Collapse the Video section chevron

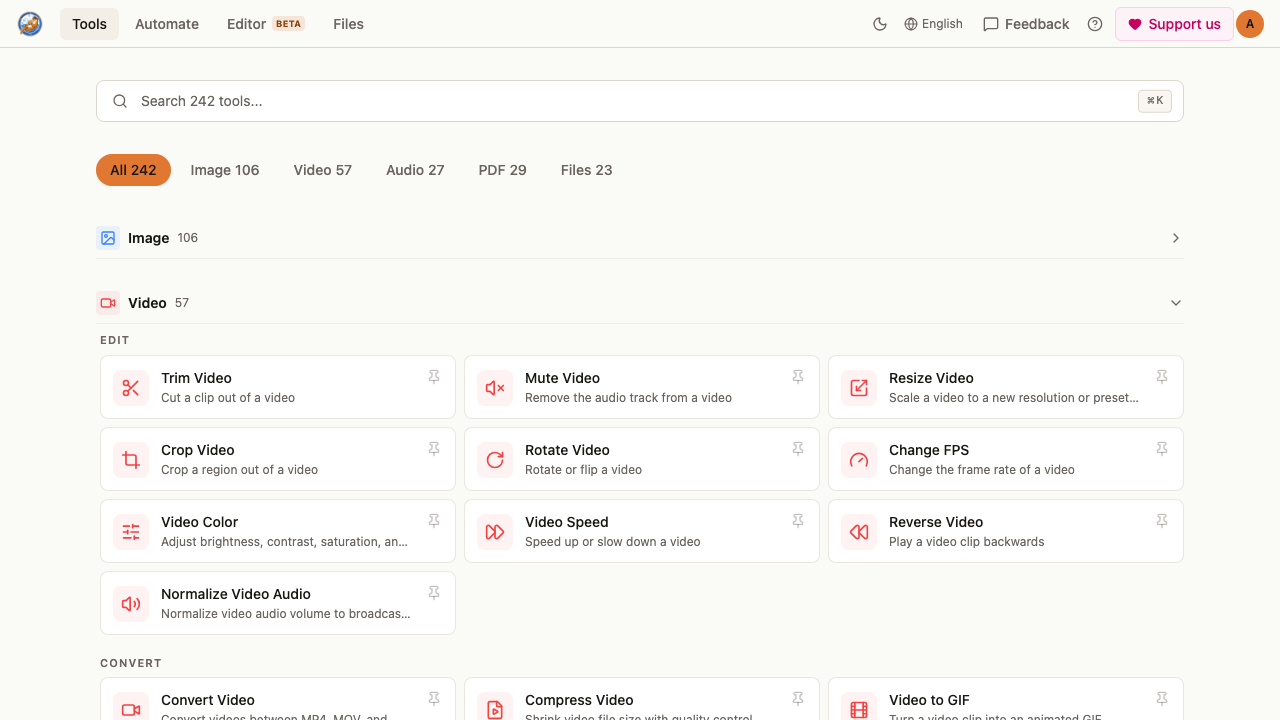1176,303
